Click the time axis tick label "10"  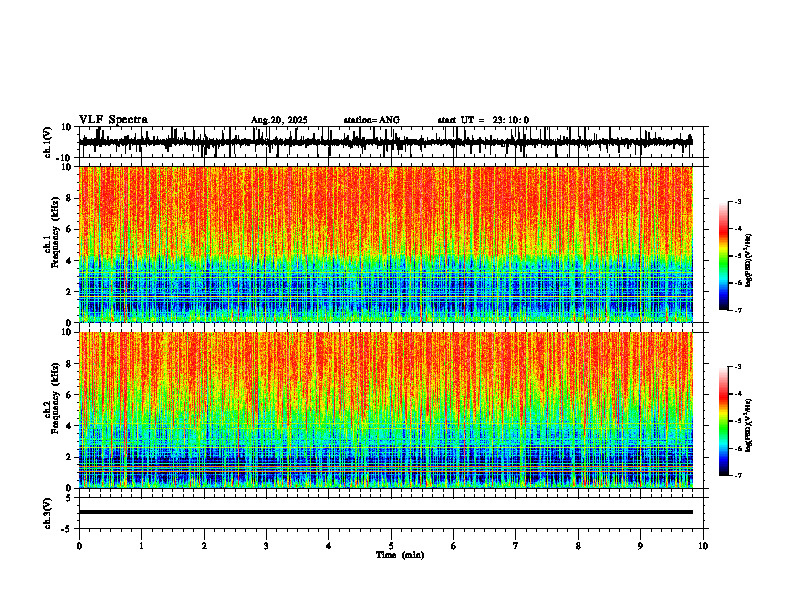[703, 546]
